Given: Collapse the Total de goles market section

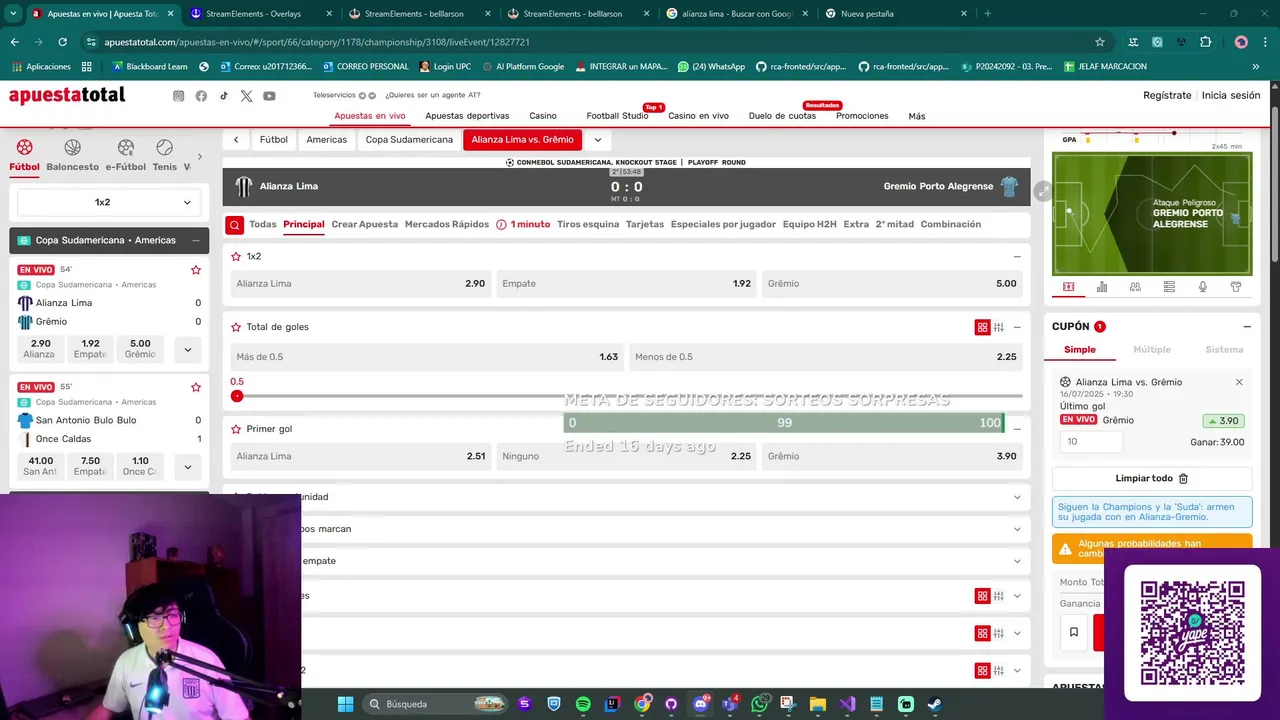Looking at the screenshot, I should pos(1017,327).
